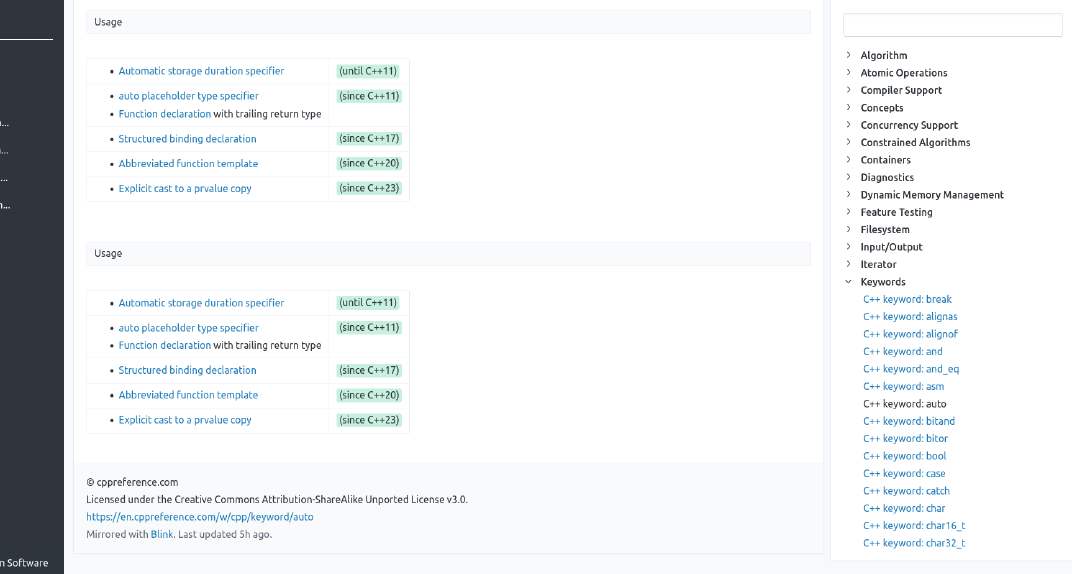Image resolution: width=1072 pixels, height=574 pixels.
Task: Select Concurrency Support in the sidebar
Action: tap(908, 125)
